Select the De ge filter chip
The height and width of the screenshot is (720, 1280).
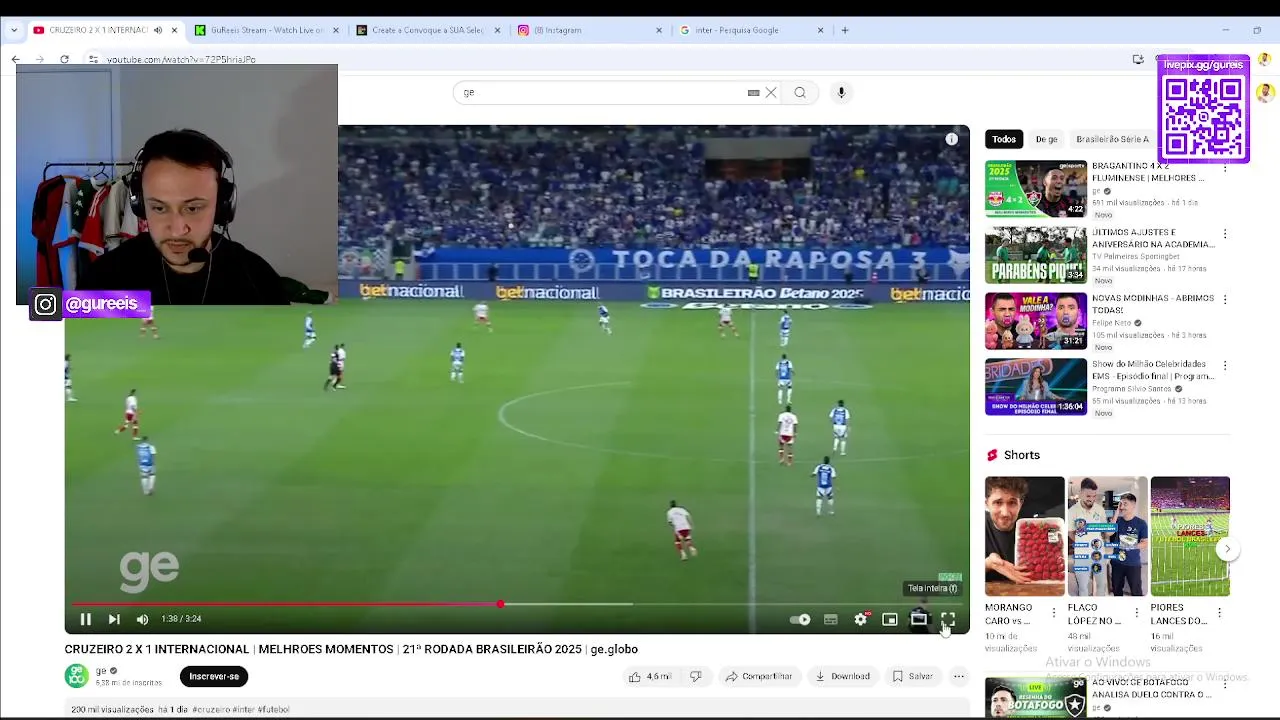[x=1046, y=139]
